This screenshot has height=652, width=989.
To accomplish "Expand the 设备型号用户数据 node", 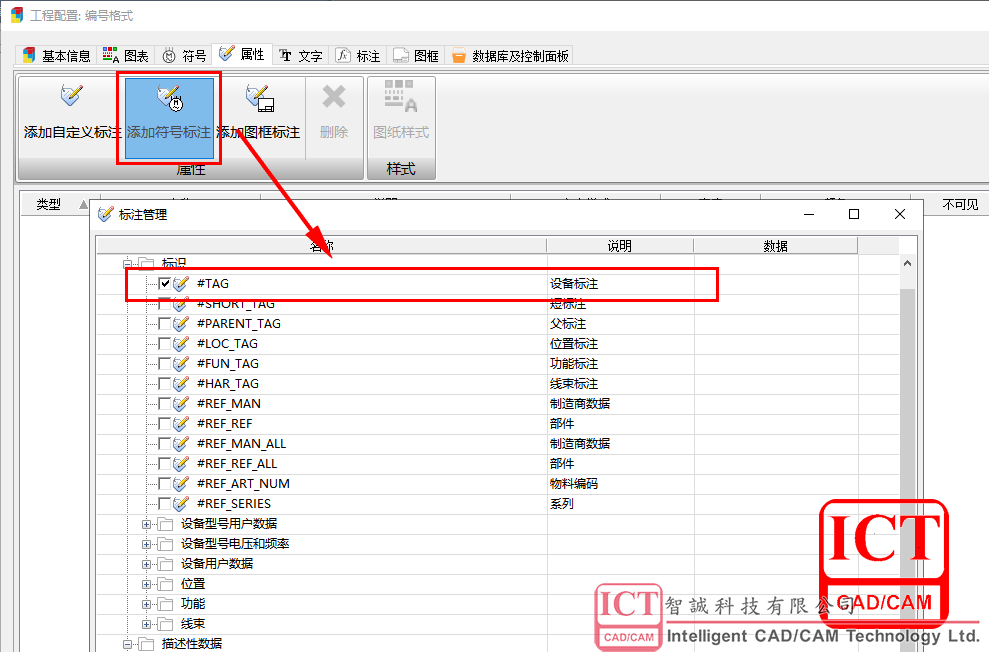I will 146,524.
